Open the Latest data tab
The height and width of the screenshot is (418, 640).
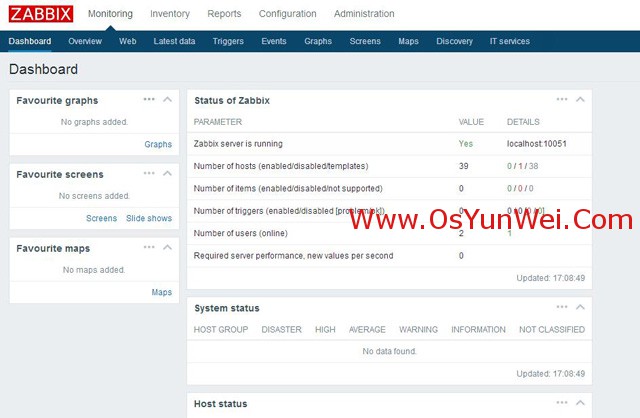point(174,41)
